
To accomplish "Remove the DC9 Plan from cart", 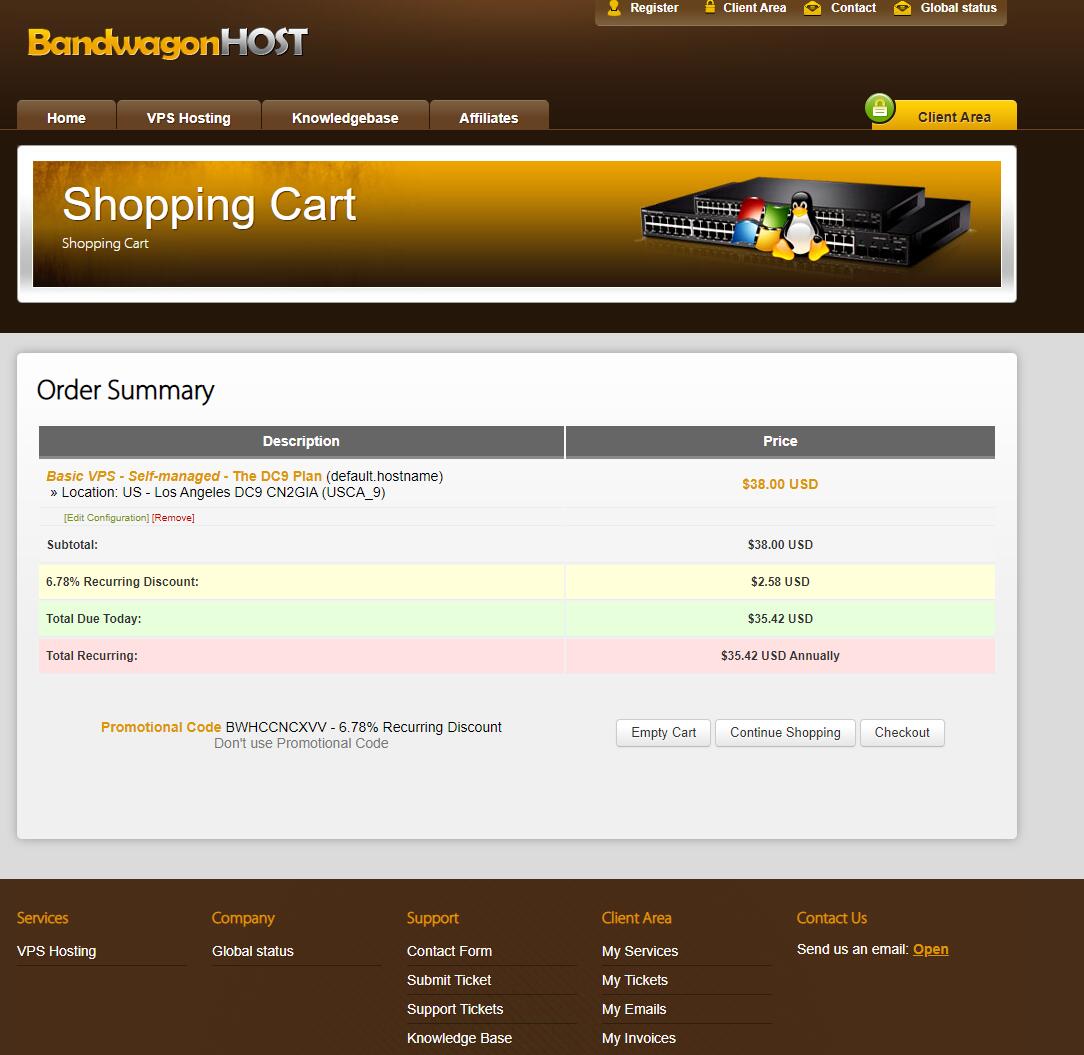I will tap(173, 518).
